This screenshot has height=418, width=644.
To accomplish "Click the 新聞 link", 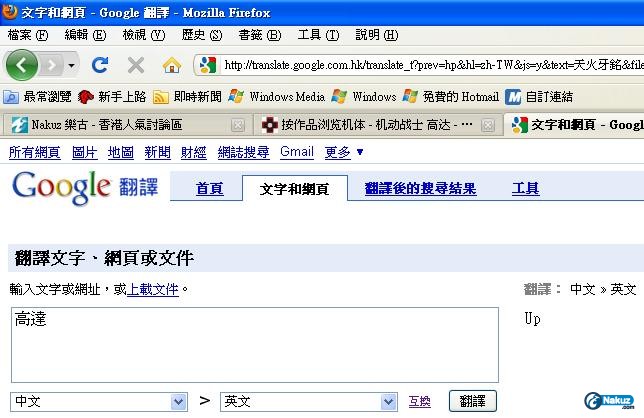I will click(157, 152).
